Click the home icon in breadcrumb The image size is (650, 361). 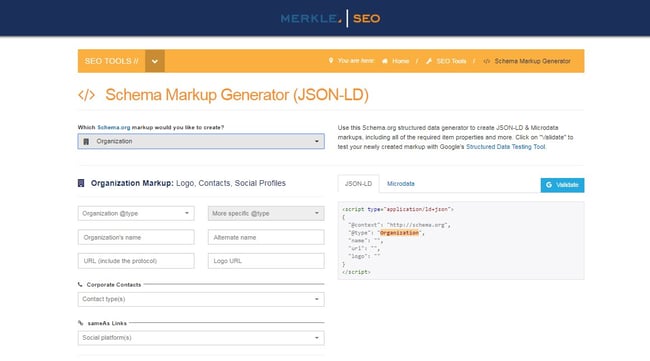click(385, 61)
